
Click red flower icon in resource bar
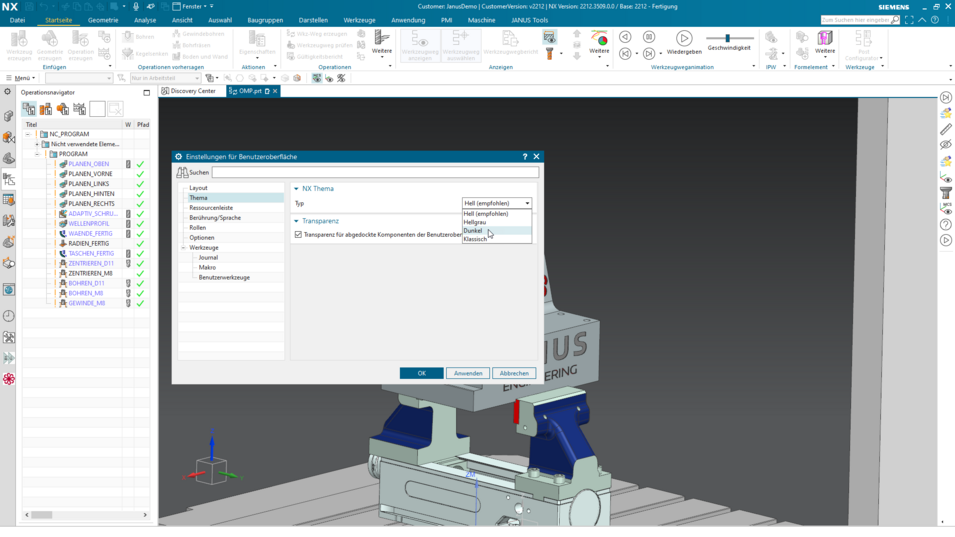click(x=9, y=379)
